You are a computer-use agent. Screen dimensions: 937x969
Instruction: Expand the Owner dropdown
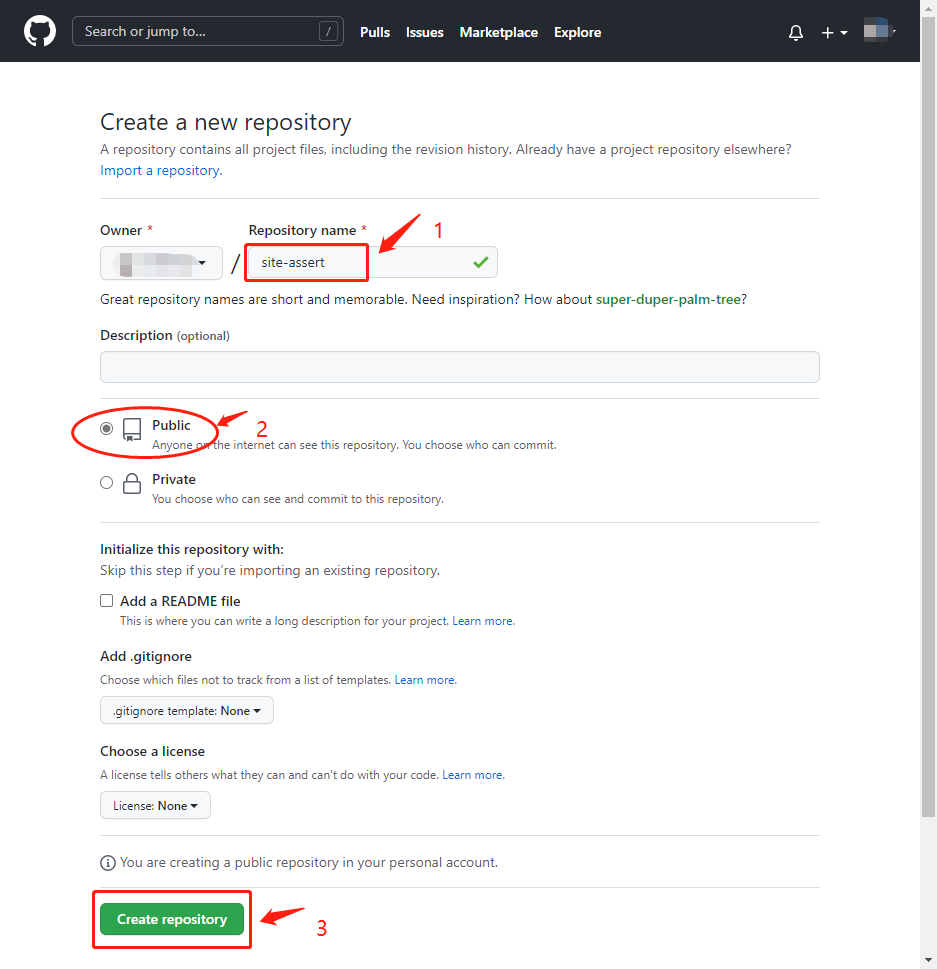(161, 263)
